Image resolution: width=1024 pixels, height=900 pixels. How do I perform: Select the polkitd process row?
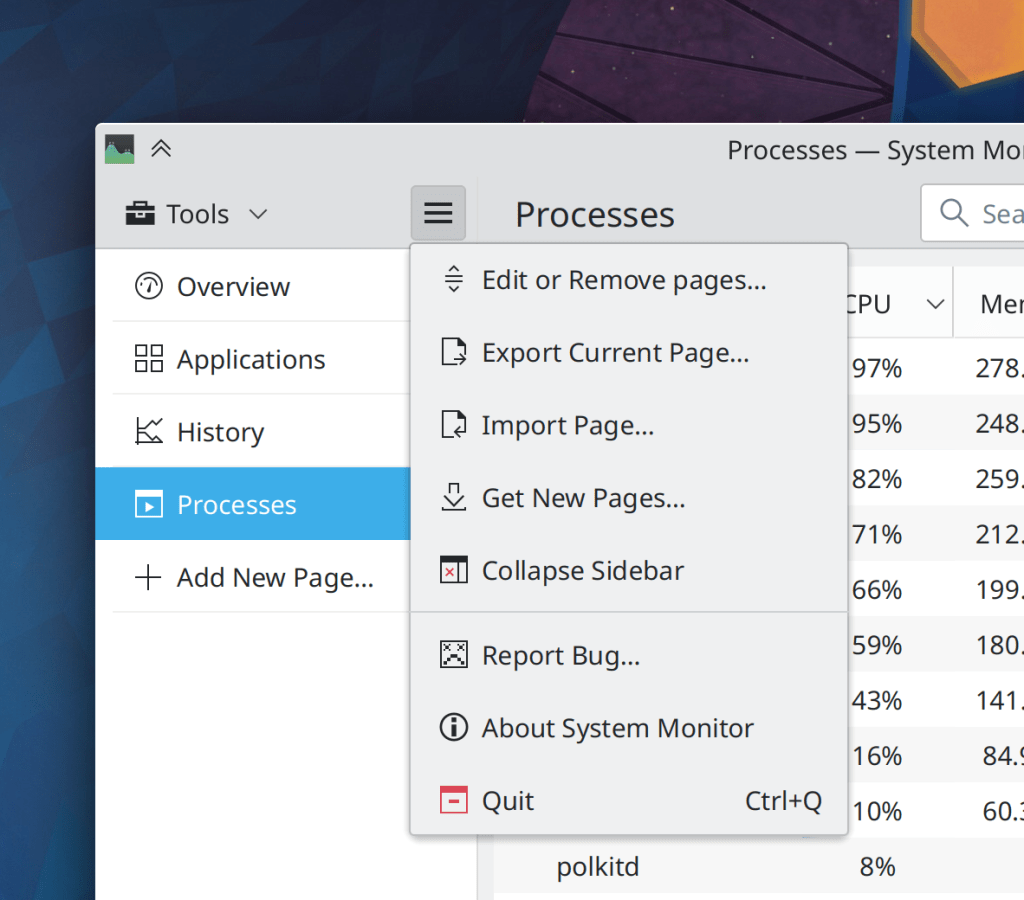pos(596,866)
